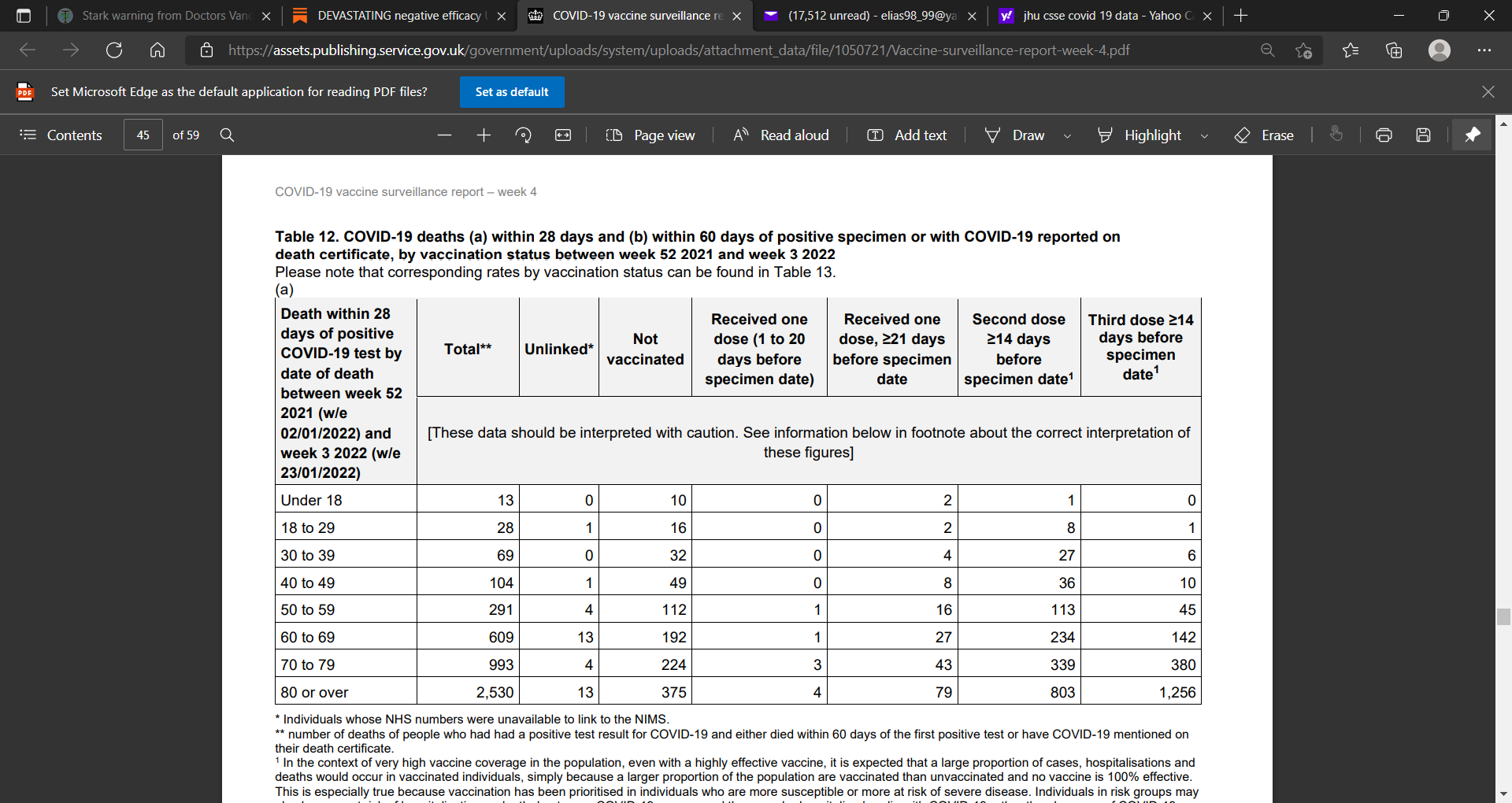Expand the Highlight color dropdown arrow
The height and width of the screenshot is (803, 1512).
tap(1204, 136)
